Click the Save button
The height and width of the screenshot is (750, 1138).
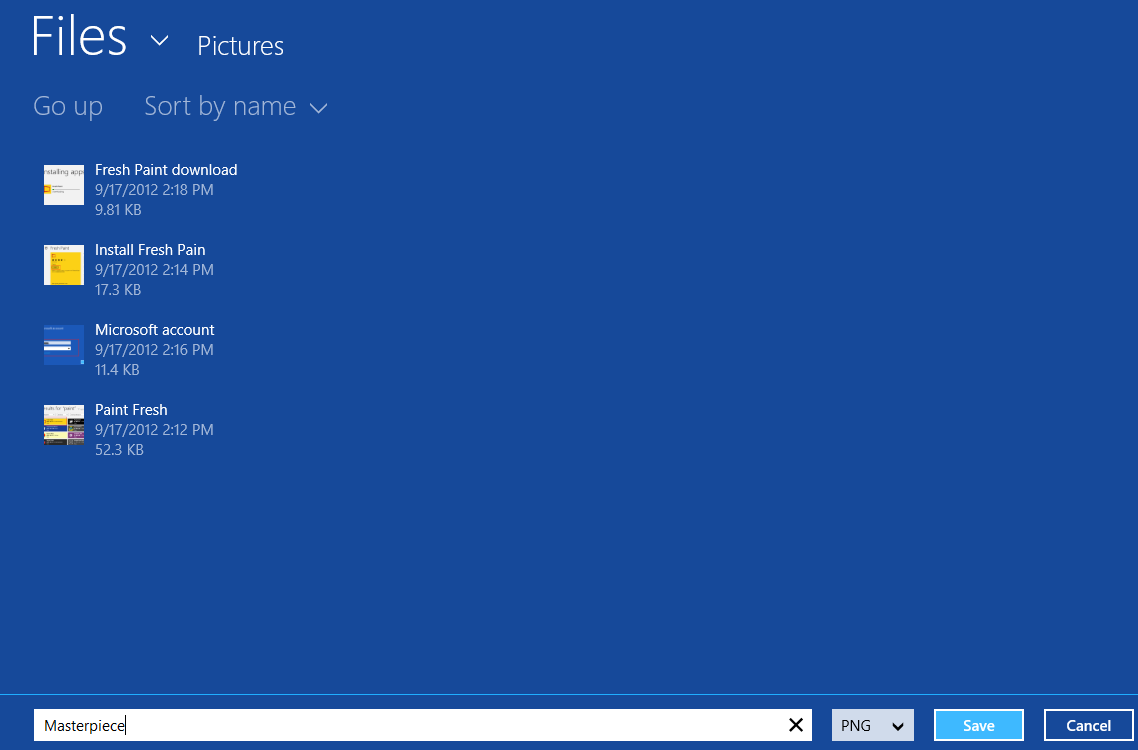click(978, 725)
